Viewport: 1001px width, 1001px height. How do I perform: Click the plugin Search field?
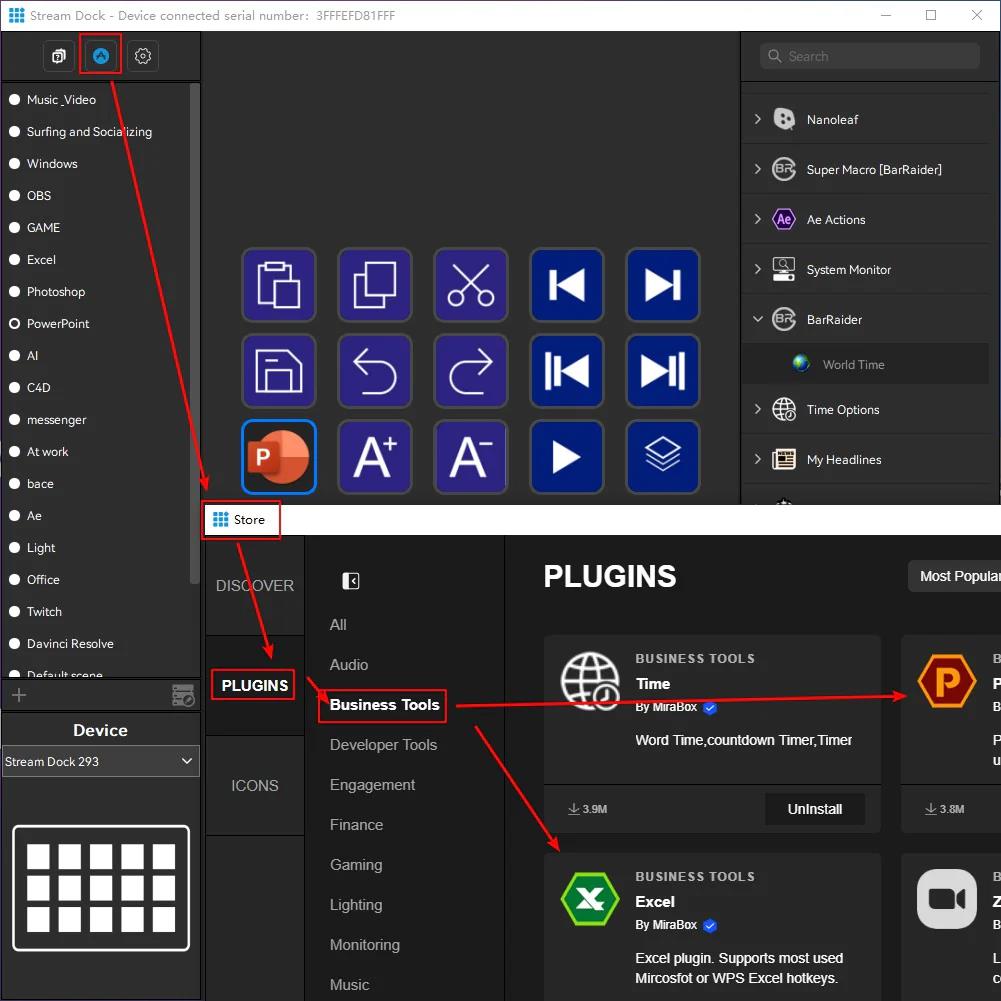click(870, 56)
